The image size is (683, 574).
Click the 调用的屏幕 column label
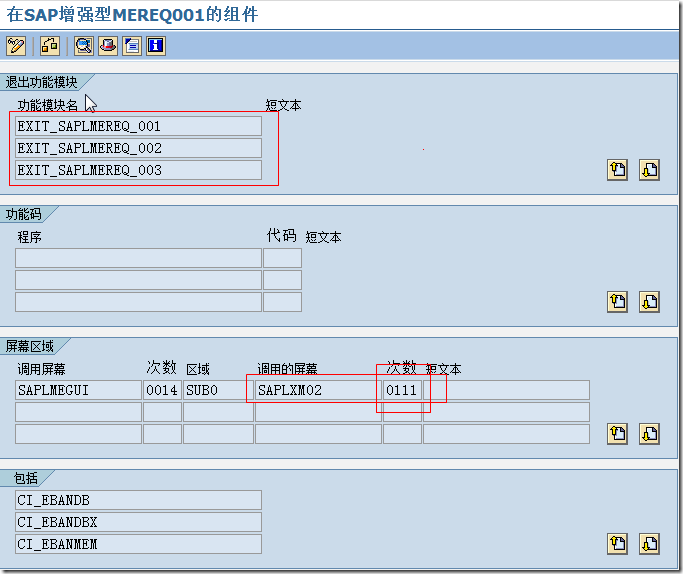(287, 369)
